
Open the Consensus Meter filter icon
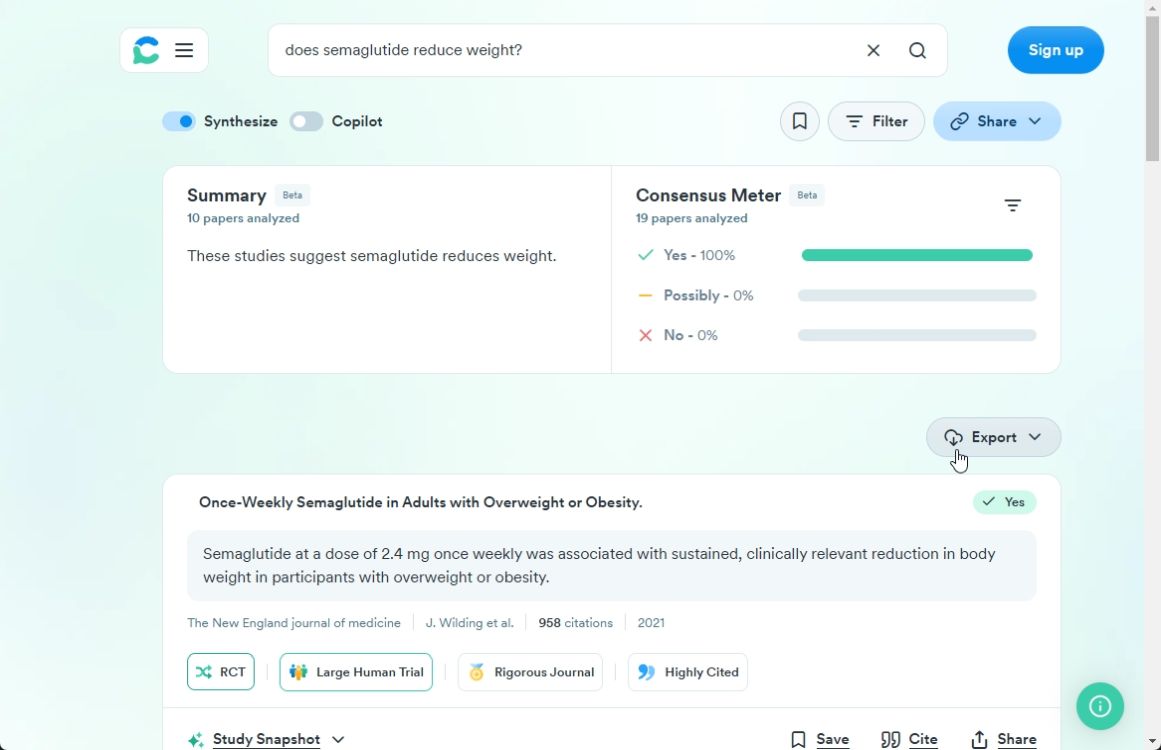coord(1012,204)
